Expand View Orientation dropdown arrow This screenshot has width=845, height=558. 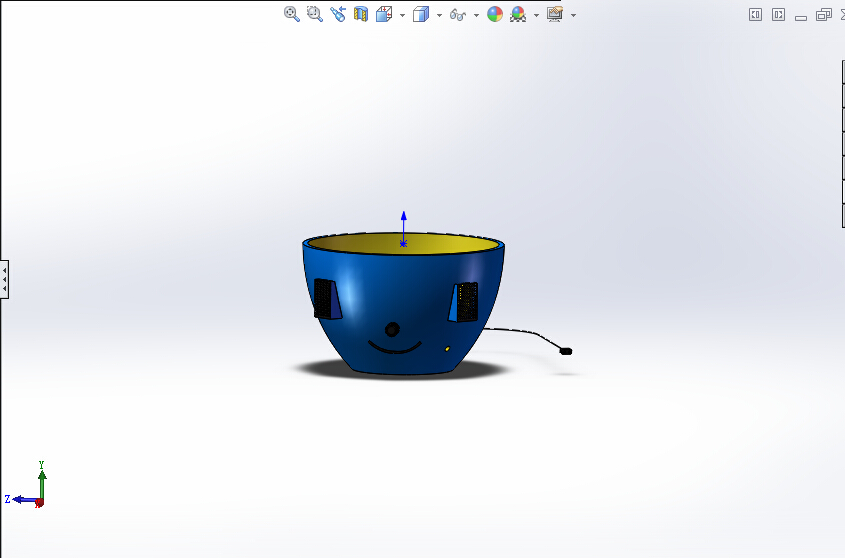[x=403, y=15]
